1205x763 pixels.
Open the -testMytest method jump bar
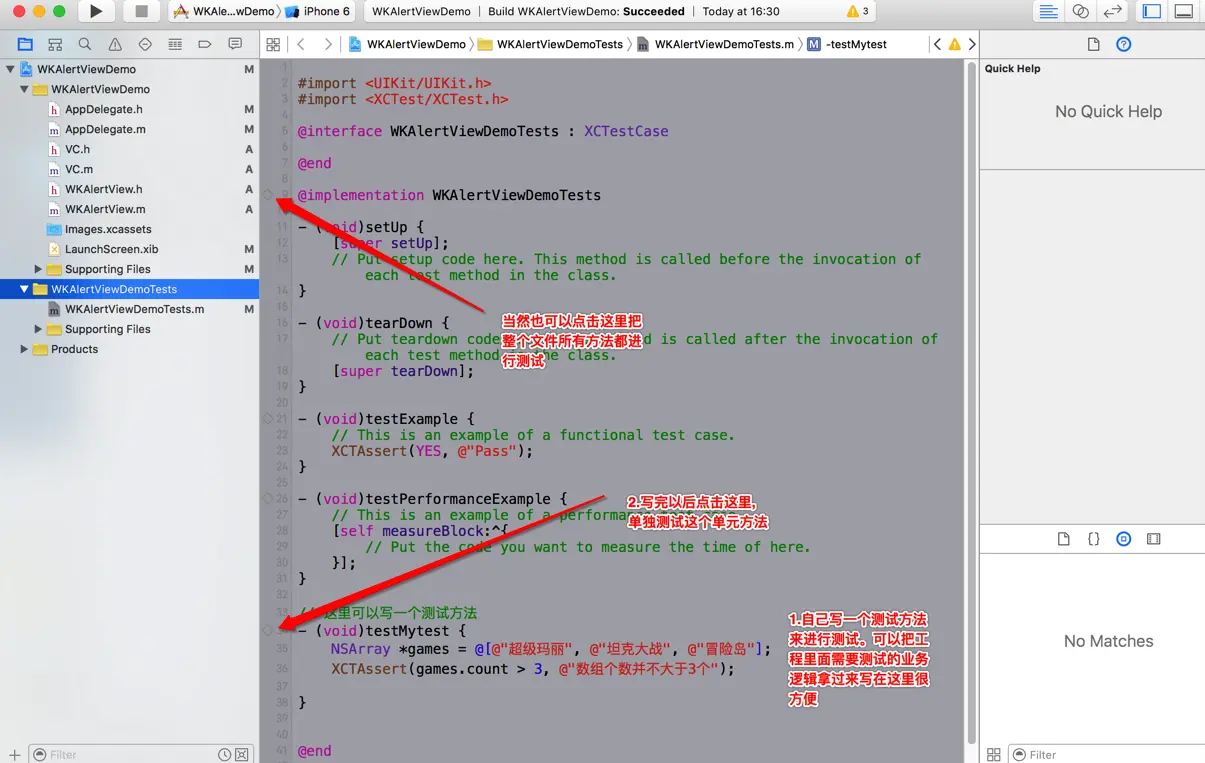847,44
